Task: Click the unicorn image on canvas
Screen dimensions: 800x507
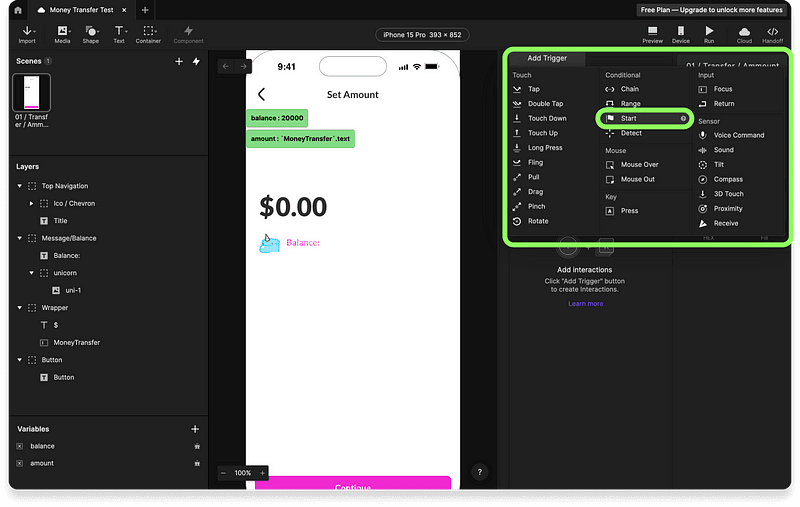Action: 270,244
